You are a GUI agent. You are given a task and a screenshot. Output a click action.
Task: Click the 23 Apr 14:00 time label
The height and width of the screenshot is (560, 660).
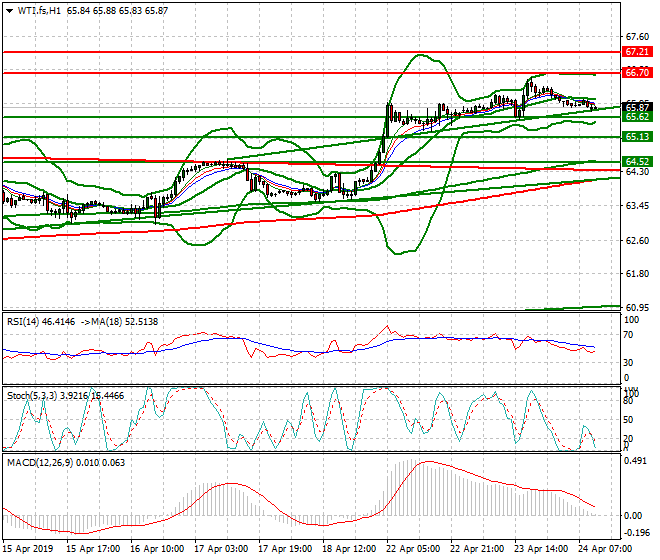[x=541, y=549]
